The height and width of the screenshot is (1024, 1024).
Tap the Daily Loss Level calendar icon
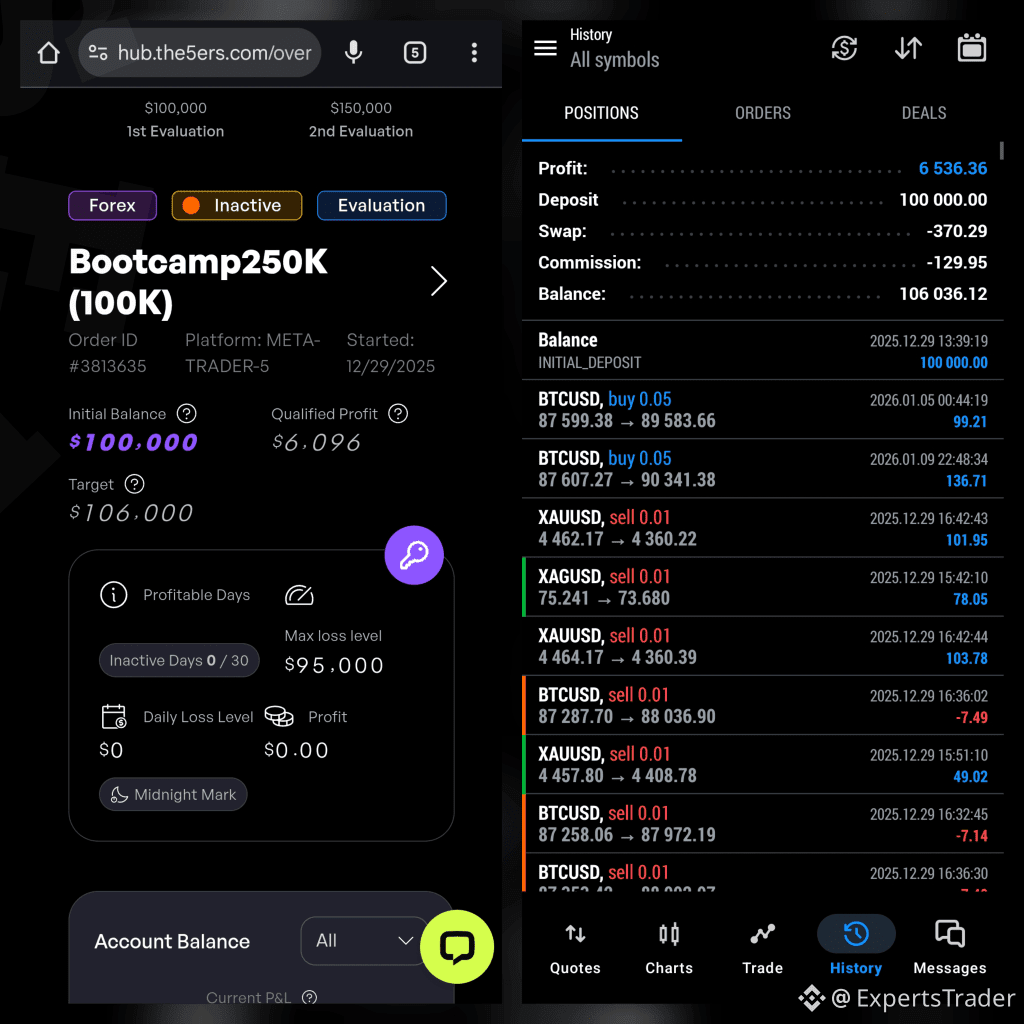point(114,716)
